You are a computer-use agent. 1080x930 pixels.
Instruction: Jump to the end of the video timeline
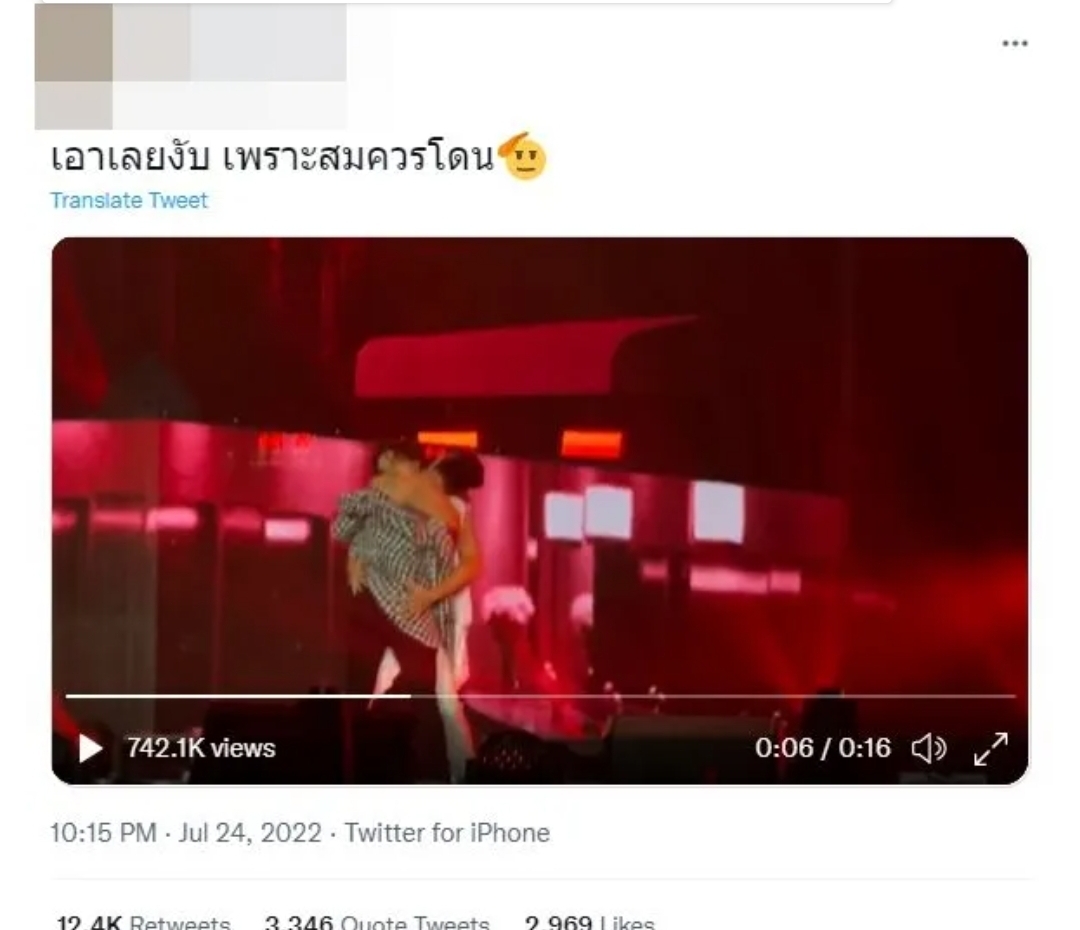(1014, 696)
